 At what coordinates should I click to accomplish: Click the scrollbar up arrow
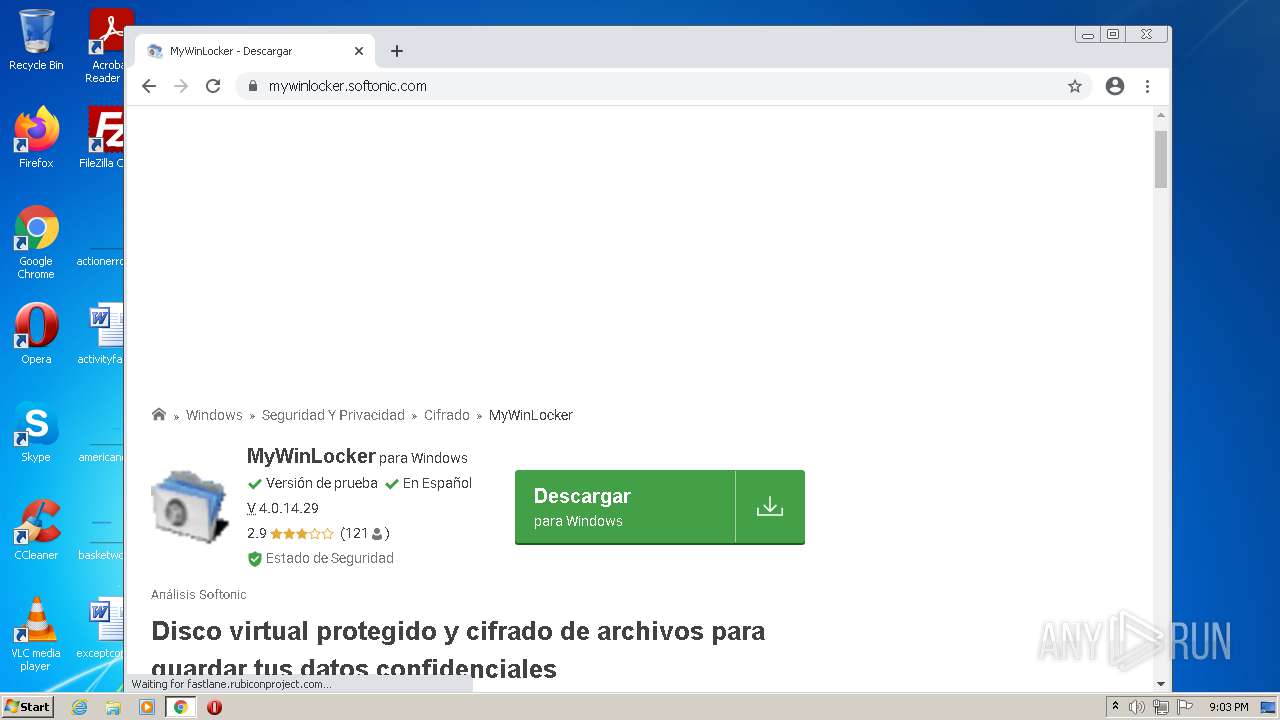(x=1161, y=114)
